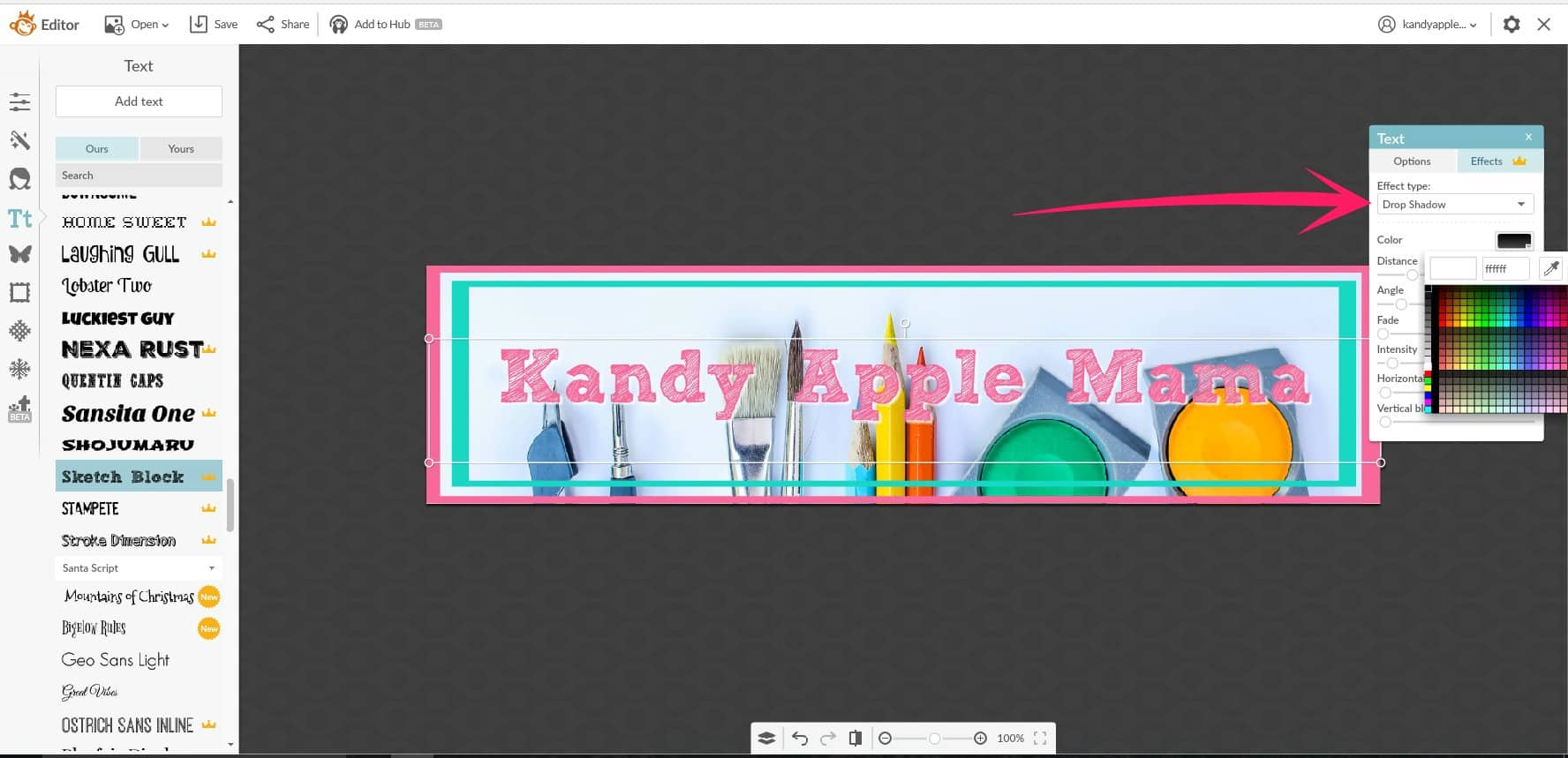Select the Geo Sans Light font
The height and width of the screenshot is (758, 1568).
(x=139, y=660)
